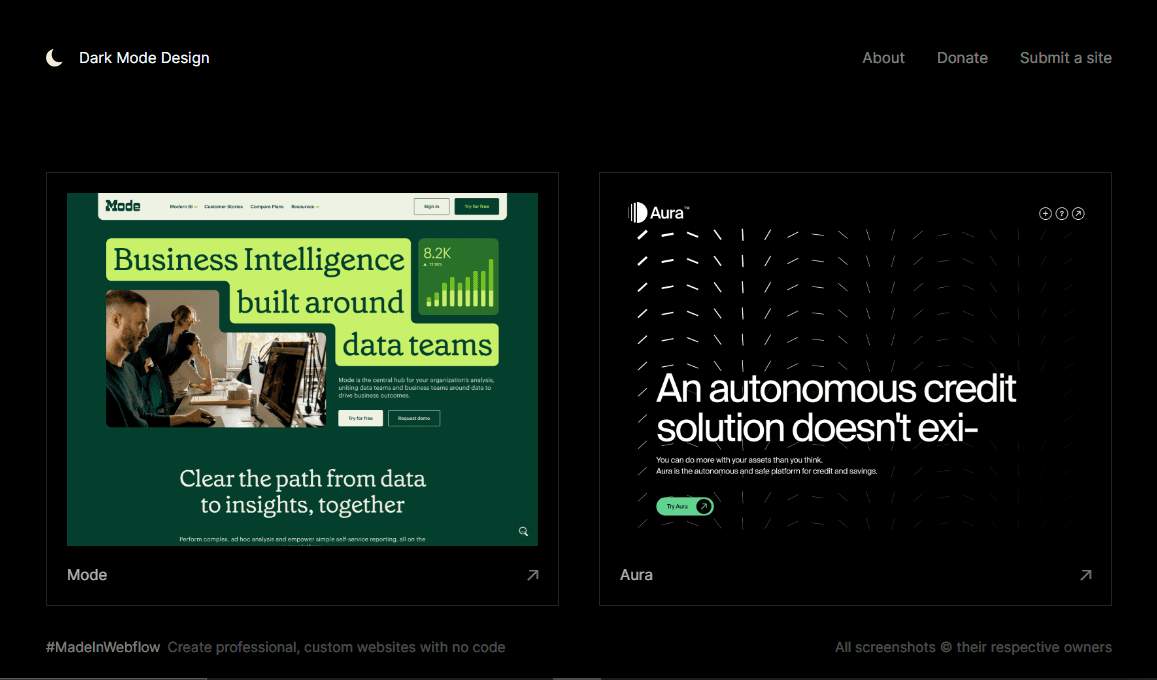The height and width of the screenshot is (680, 1157).
Task: Click the white Try for free button below description
Action: tap(360, 418)
